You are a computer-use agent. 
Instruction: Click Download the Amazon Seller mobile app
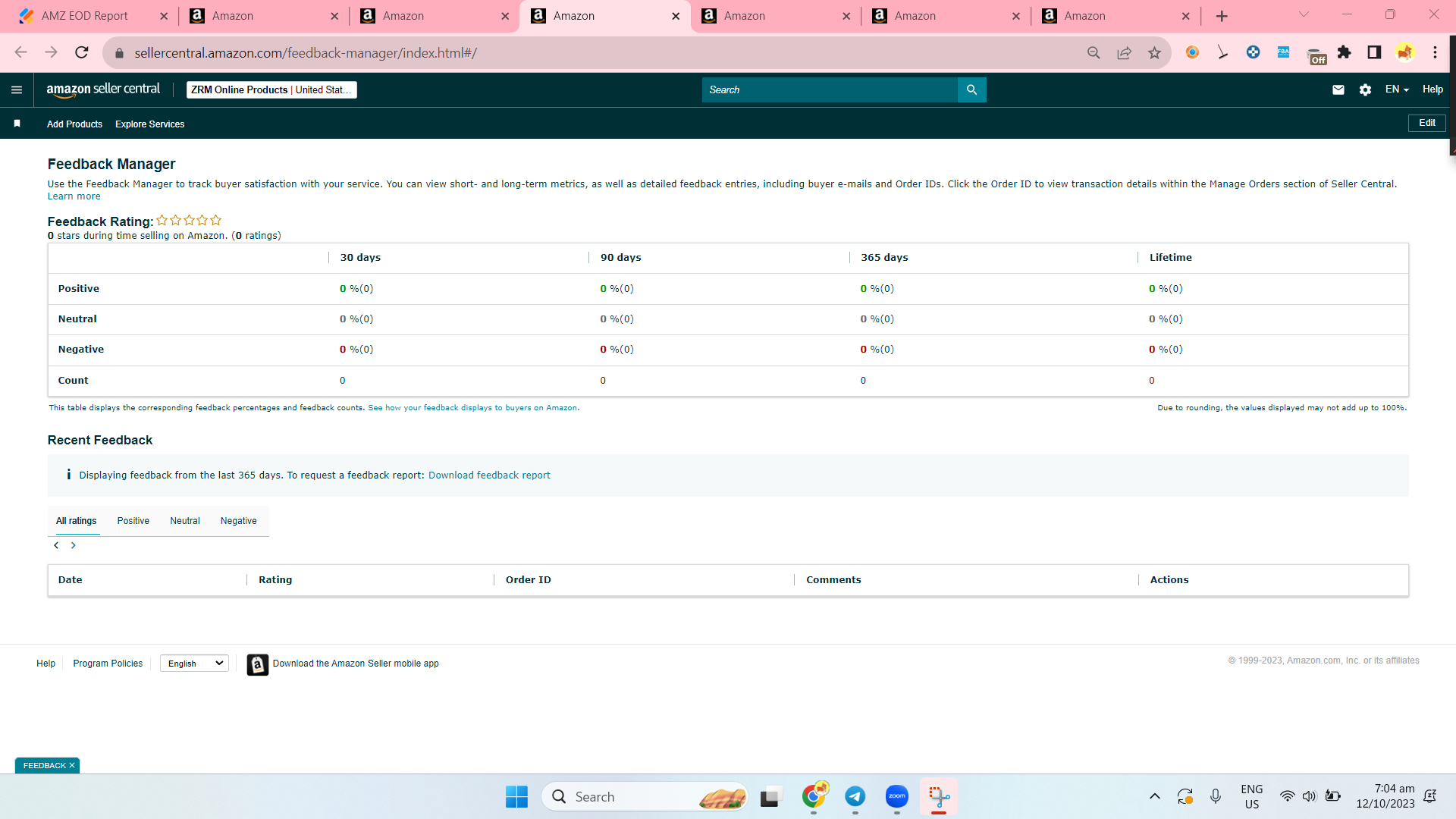click(x=356, y=664)
